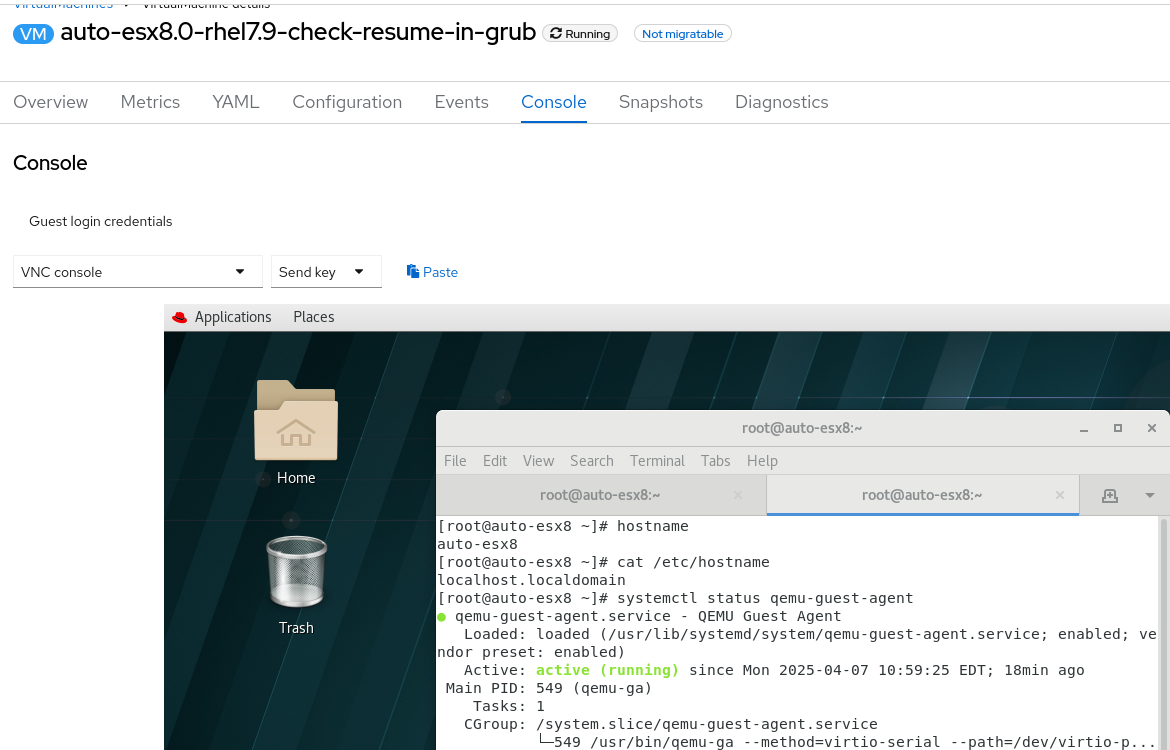Screen dimensions: 1170x750
Task: Open the YAML tab
Action: pyautogui.click(x=236, y=102)
